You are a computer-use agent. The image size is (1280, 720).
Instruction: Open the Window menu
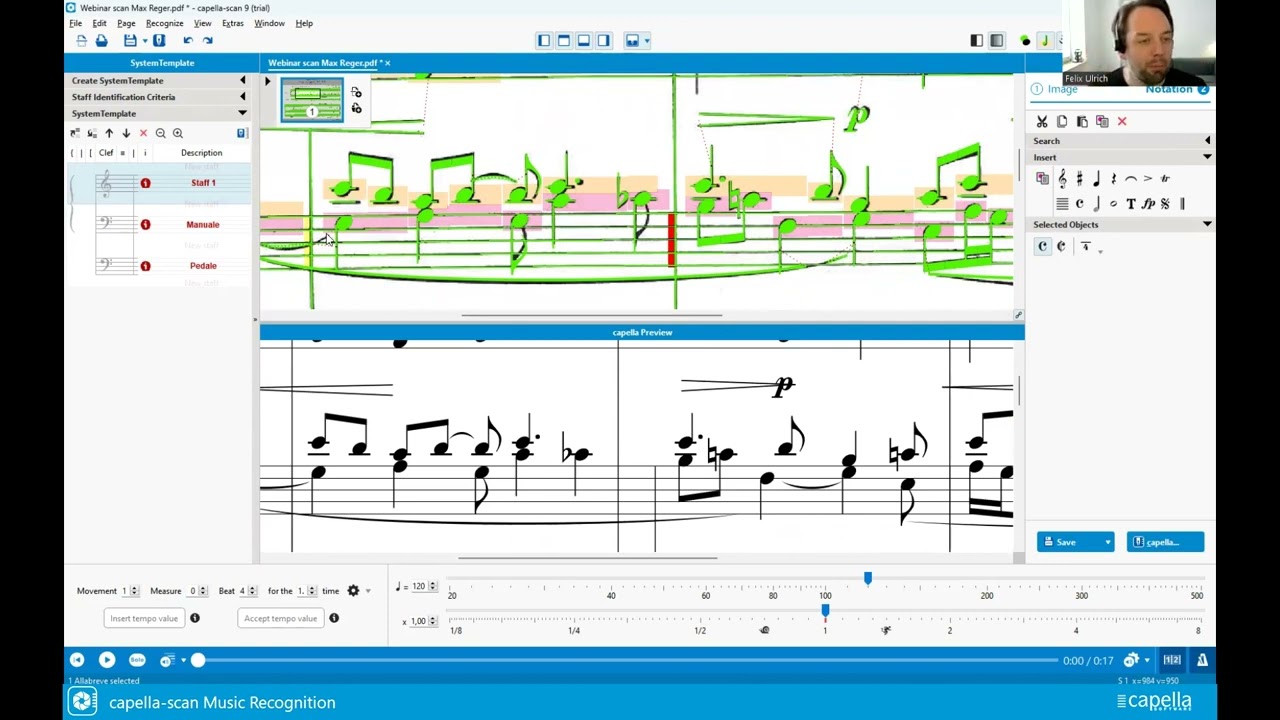269,23
